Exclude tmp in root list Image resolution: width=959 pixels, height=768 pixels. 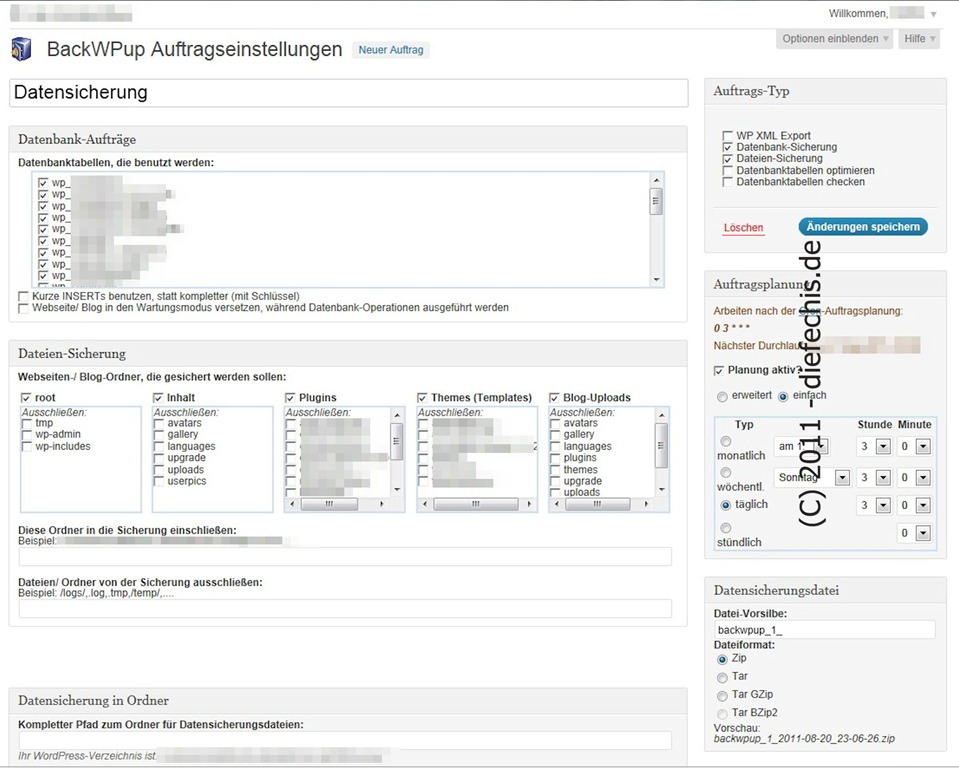tap(27, 423)
